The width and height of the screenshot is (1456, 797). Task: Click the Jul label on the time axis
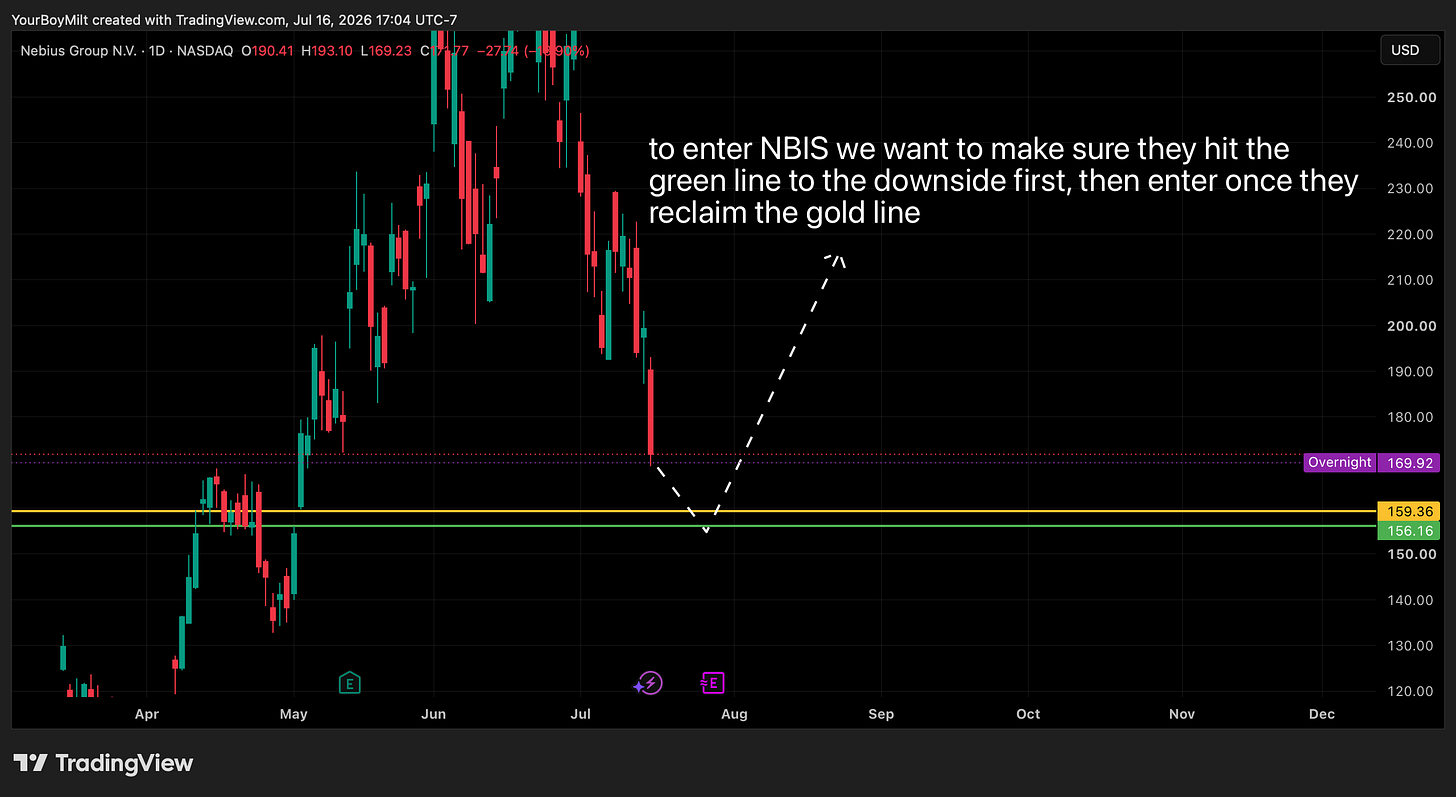[x=580, y=714]
